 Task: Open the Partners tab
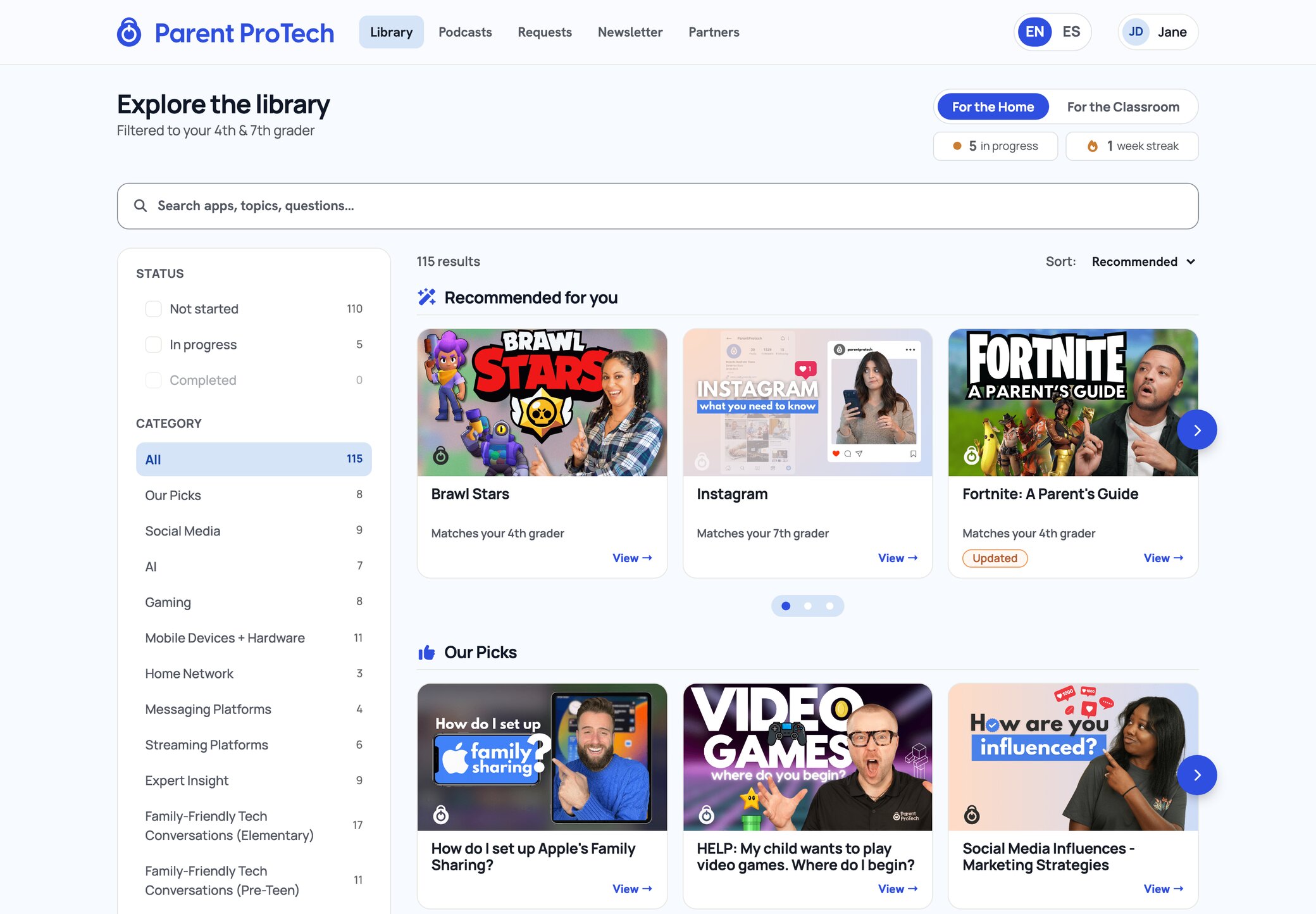pyautogui.click(x=714, y=32)
